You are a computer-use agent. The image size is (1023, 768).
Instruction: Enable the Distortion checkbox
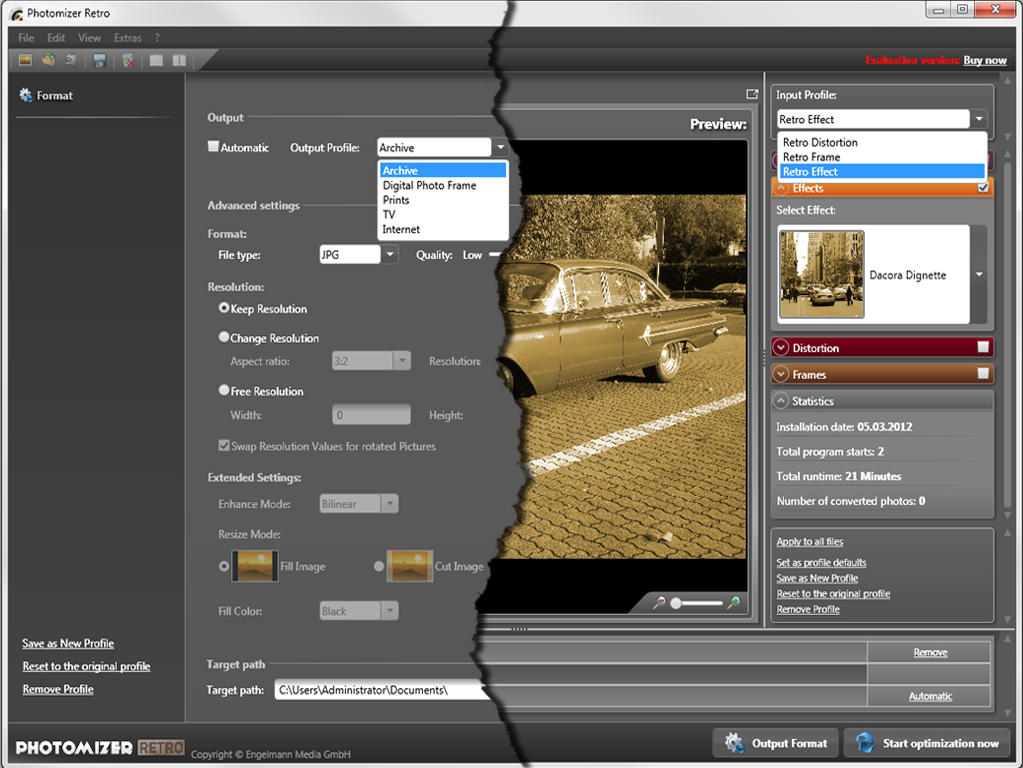(983, 347)
